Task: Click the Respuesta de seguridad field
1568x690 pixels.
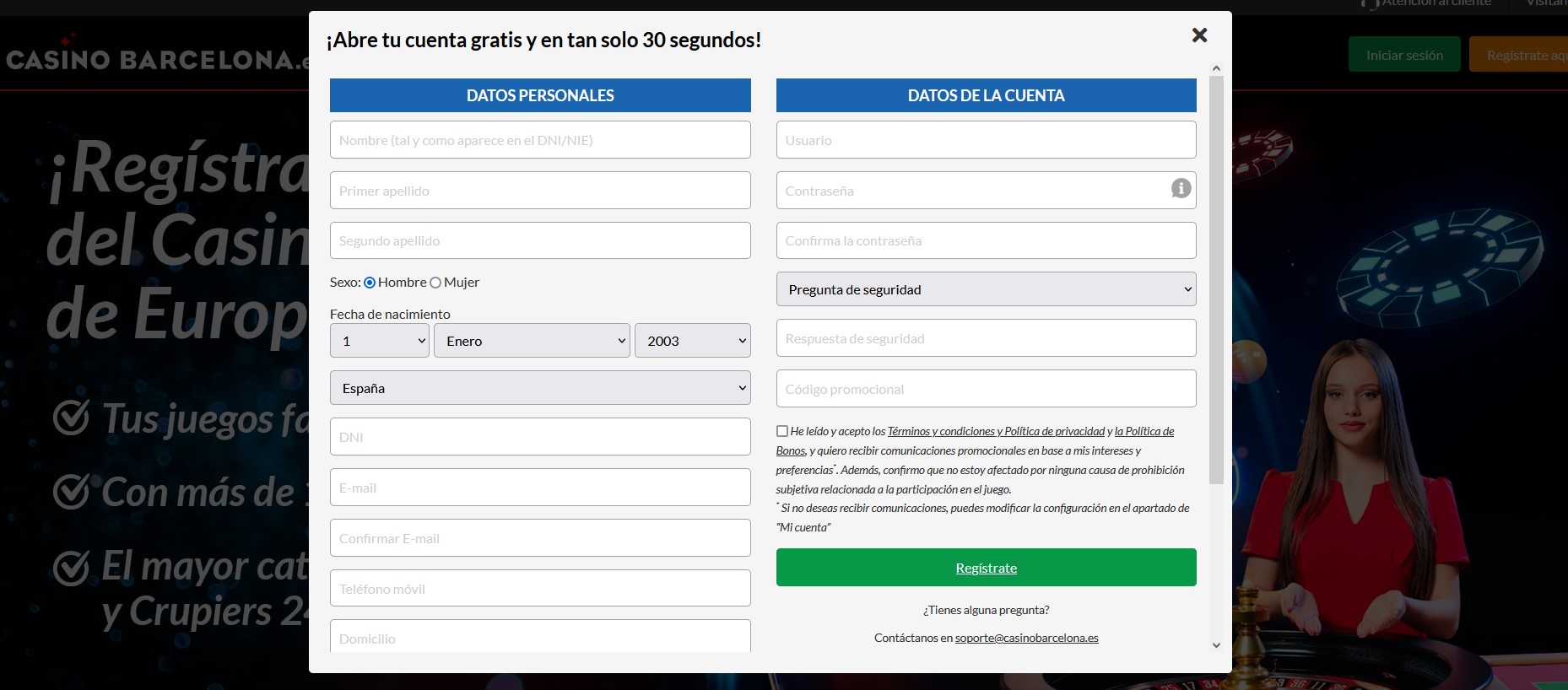Action: point(986,338)
